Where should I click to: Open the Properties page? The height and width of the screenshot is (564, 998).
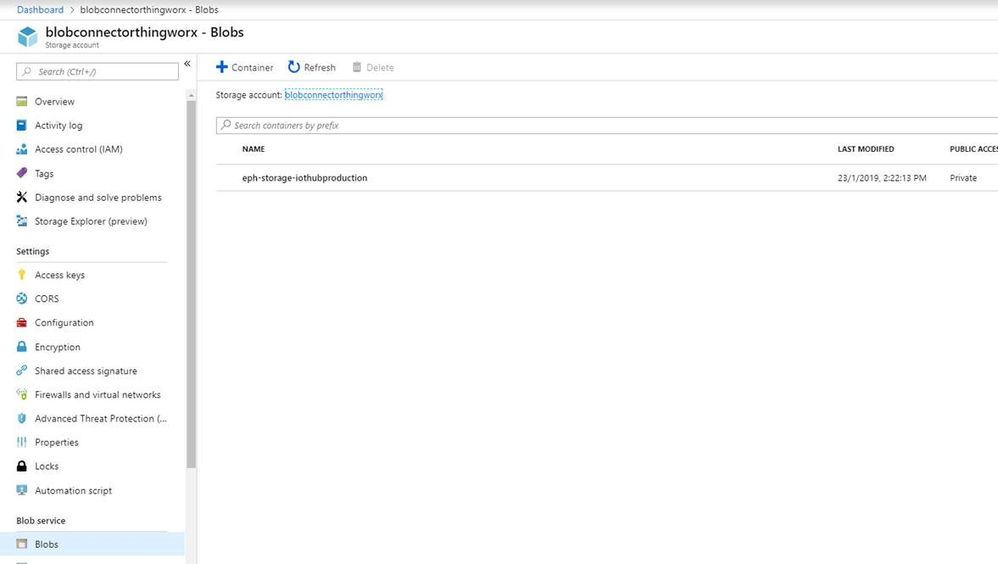coord(57,442)
